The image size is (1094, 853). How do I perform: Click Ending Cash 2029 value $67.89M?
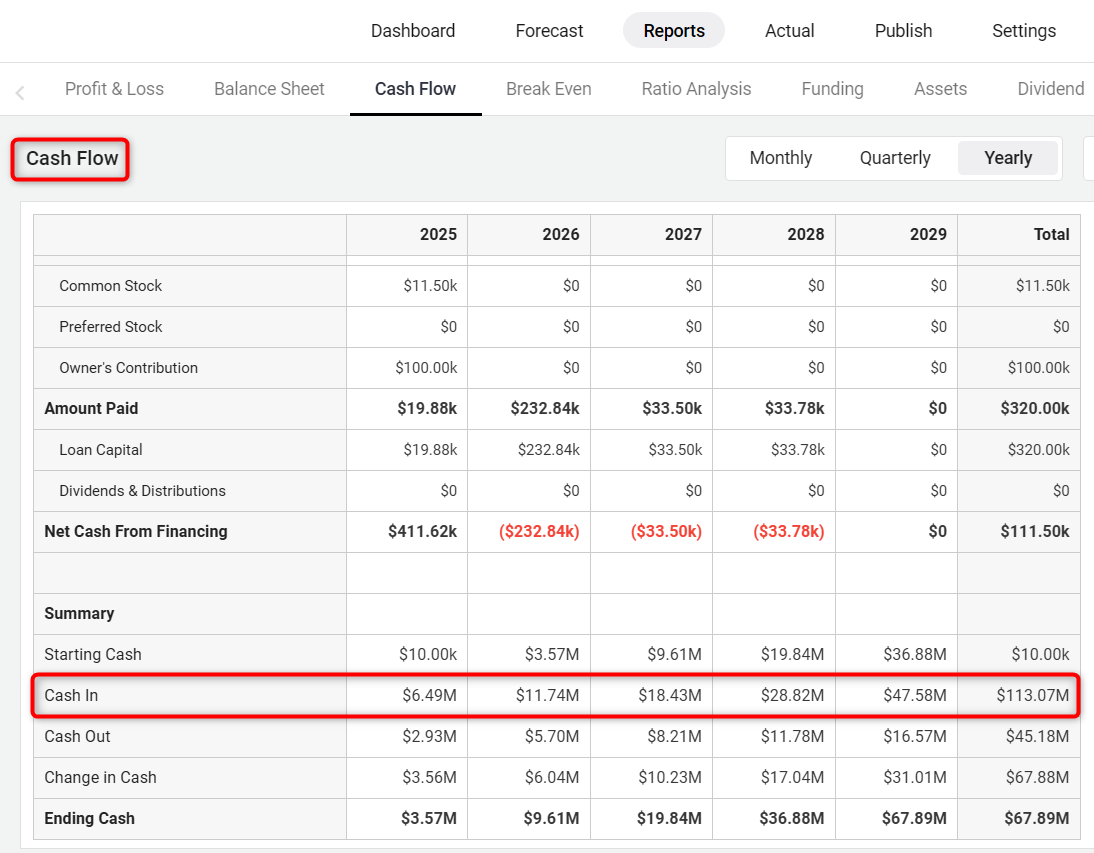[914, 819]
